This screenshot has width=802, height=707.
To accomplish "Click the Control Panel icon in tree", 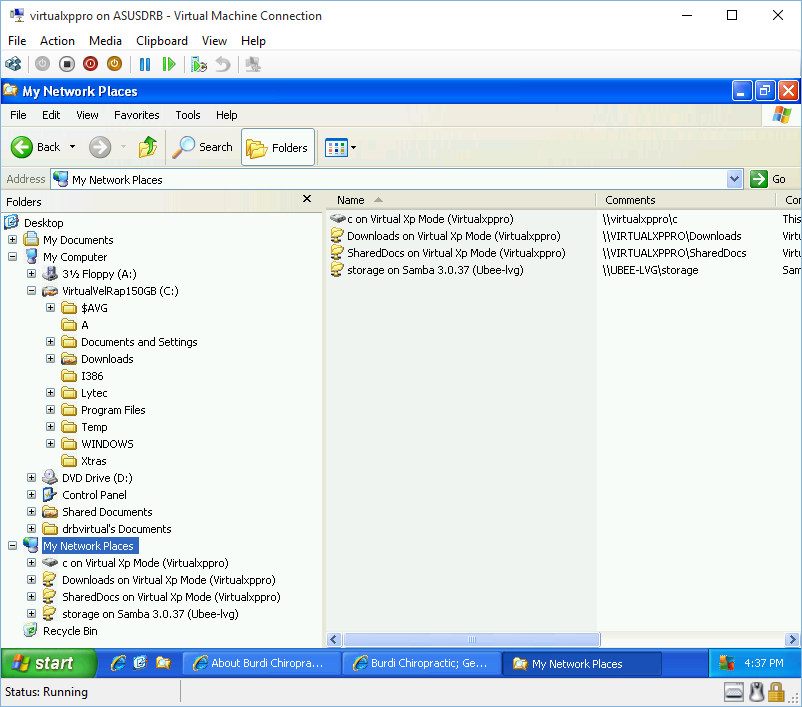I will point(50,495).
